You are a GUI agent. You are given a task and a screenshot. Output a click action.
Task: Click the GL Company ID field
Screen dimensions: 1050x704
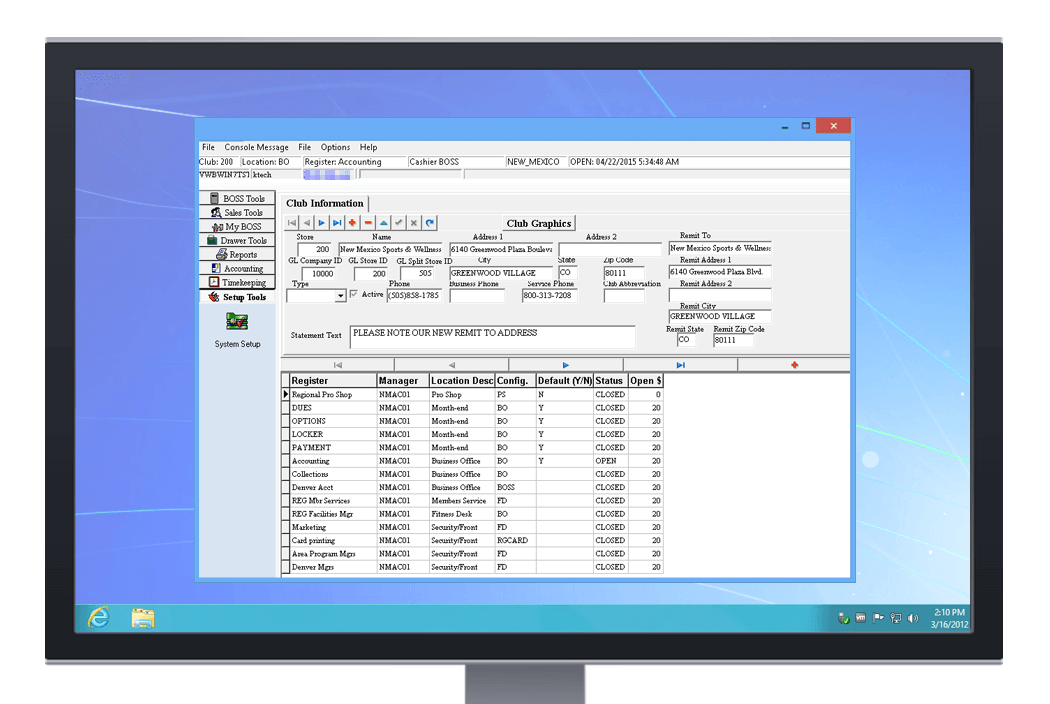pos(319,273)
